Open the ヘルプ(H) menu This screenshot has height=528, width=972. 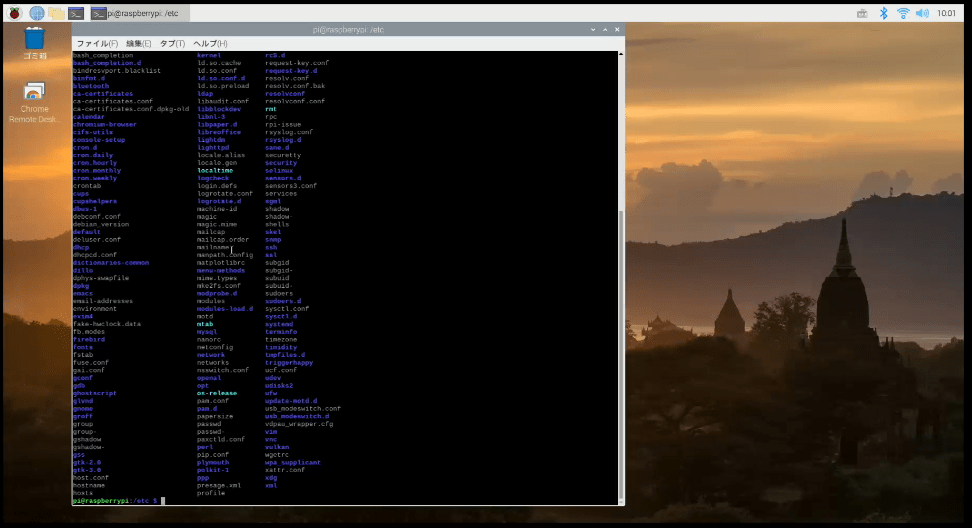[x=210, y=43]
